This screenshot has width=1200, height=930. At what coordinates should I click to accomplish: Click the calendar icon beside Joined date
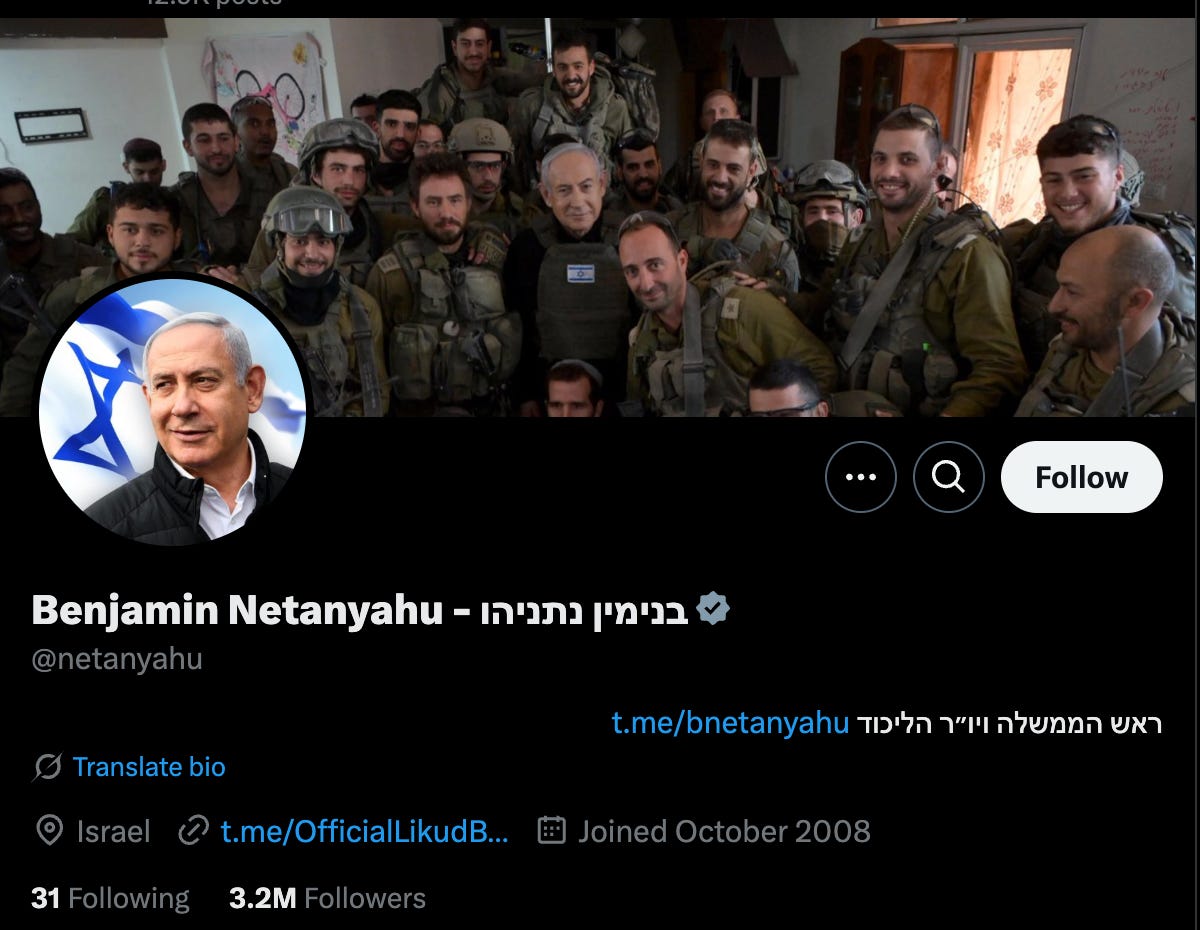pos(552,830)
